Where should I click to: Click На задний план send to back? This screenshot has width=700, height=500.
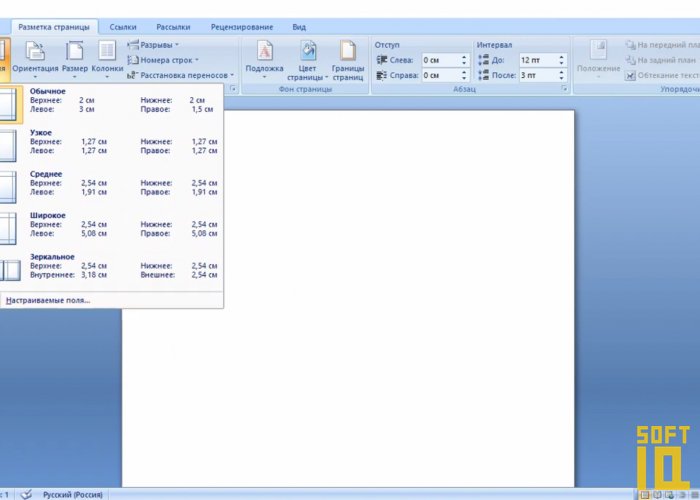pos(661,60)
